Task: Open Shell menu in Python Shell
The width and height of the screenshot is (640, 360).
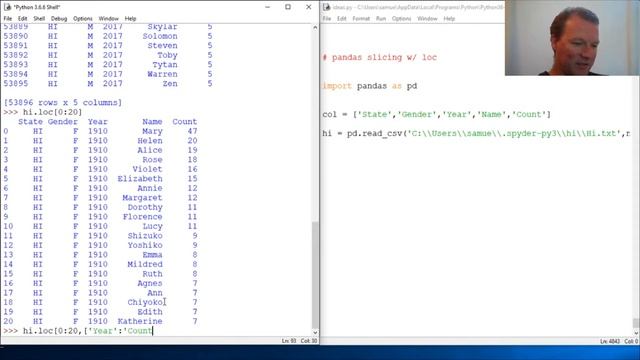Action: click(x=39, y=19)
